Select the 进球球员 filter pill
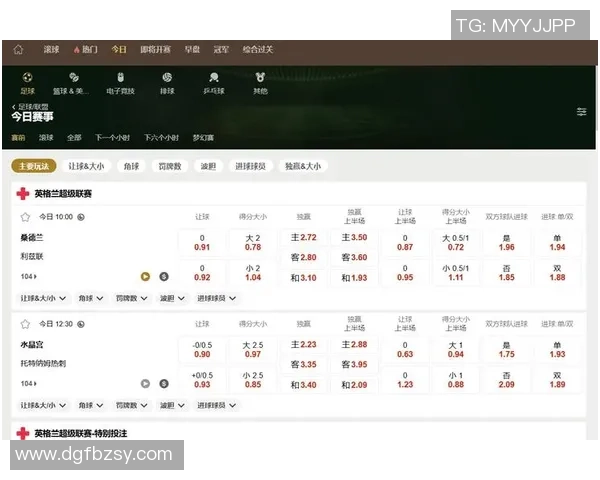Image resolution: width=600 pixels, height=480 pixels. click(x=250, y=166)
